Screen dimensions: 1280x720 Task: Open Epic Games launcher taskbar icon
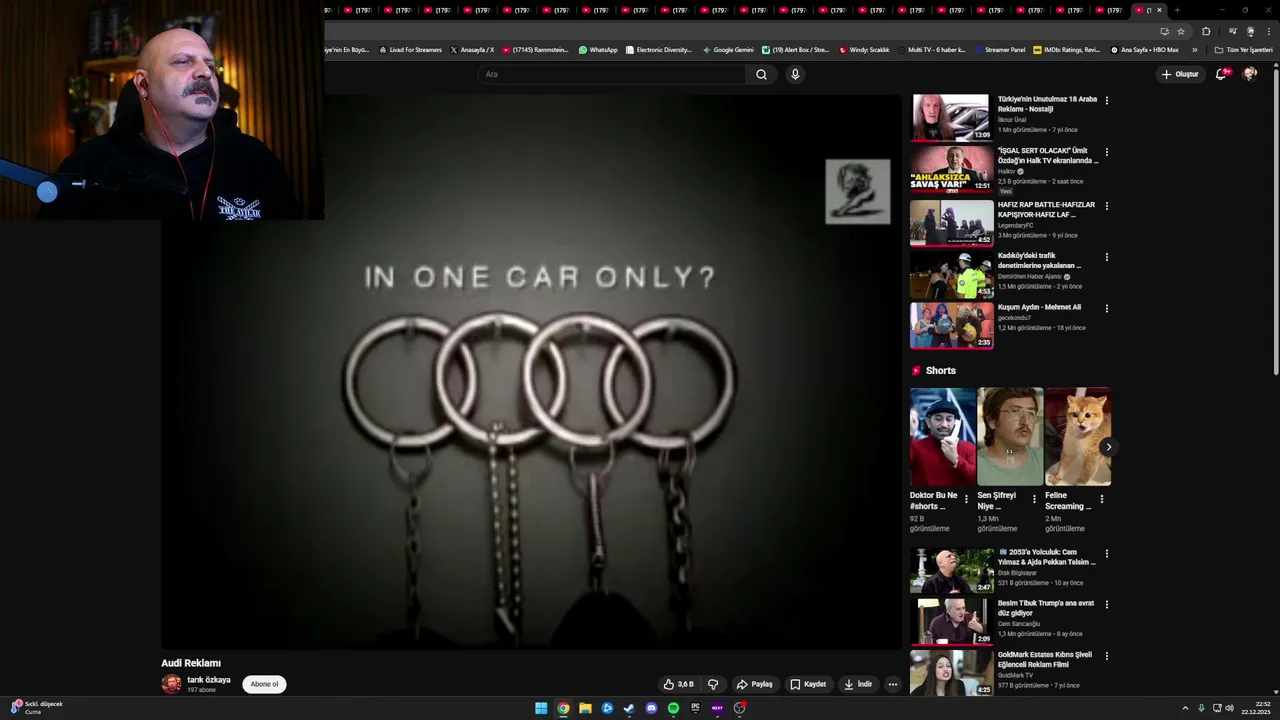695,708
